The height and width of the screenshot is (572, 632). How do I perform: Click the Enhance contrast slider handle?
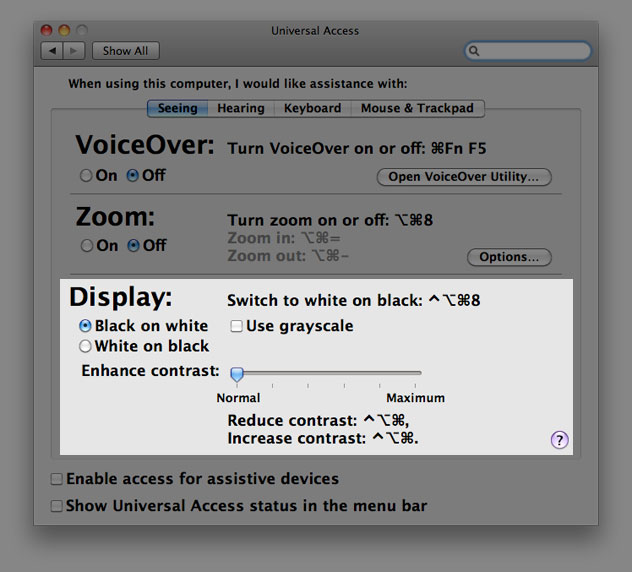pyautogui.click(x=237, y=374)
